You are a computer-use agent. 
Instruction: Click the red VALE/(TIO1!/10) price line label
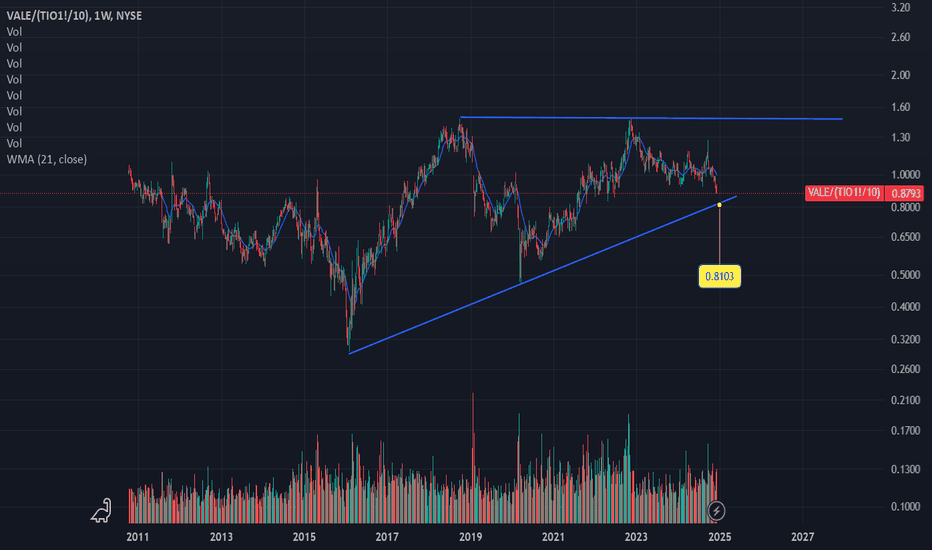pyautogui.click(x=844, y=193)
